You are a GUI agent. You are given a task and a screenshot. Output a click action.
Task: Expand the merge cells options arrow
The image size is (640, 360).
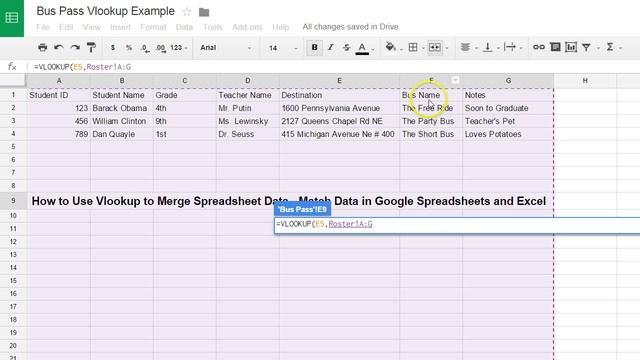(447, 48)
